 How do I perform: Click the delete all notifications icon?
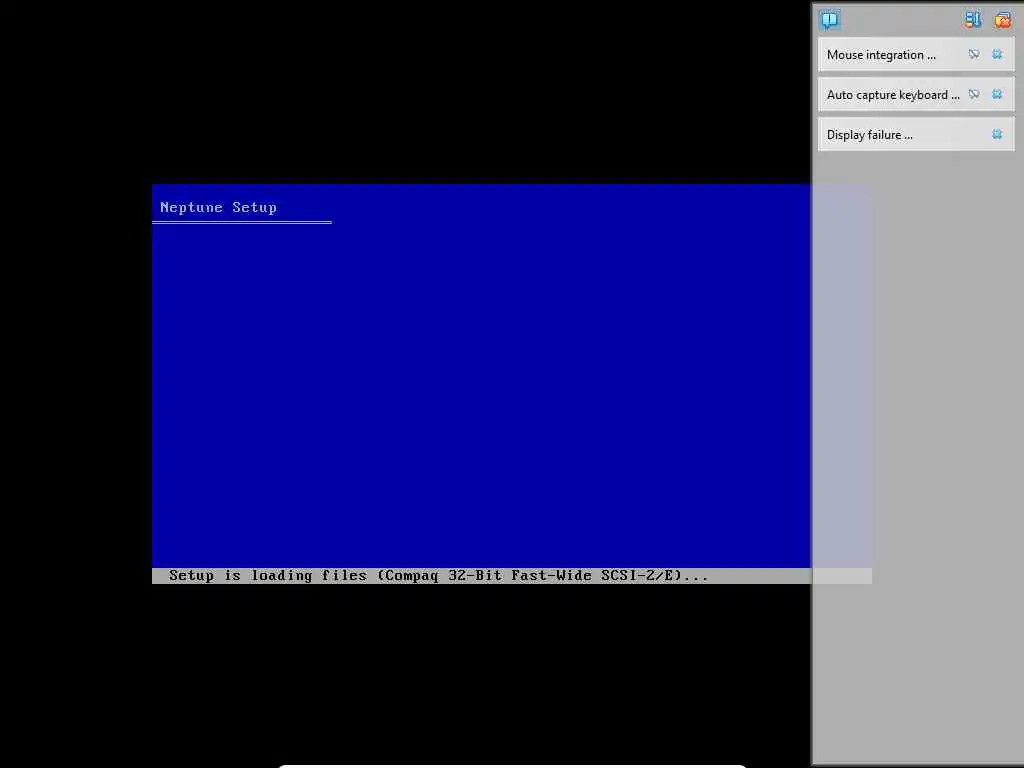(1002, 20)
